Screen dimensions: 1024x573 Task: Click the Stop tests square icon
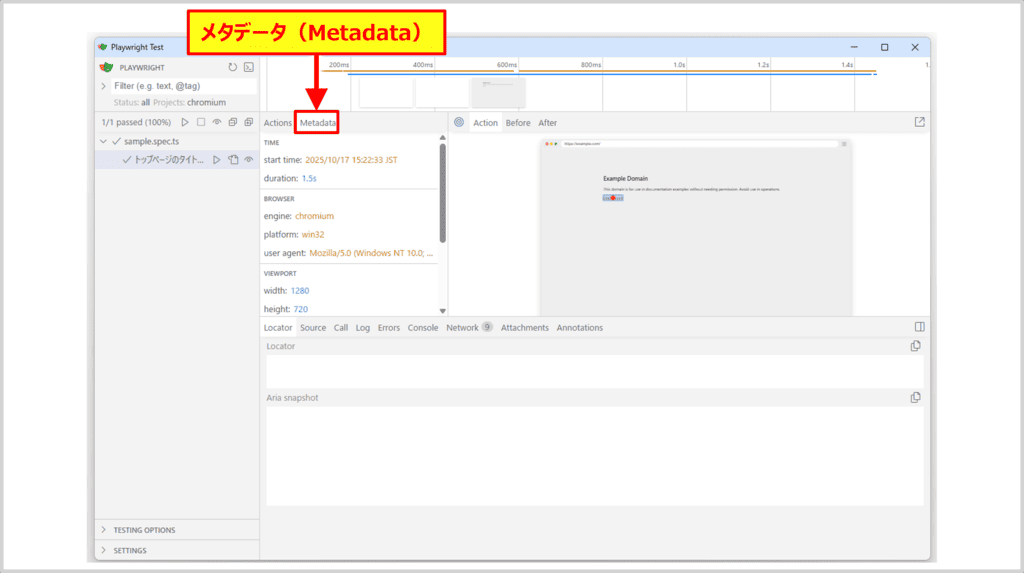pyautogui.click(x=201, y=122)
